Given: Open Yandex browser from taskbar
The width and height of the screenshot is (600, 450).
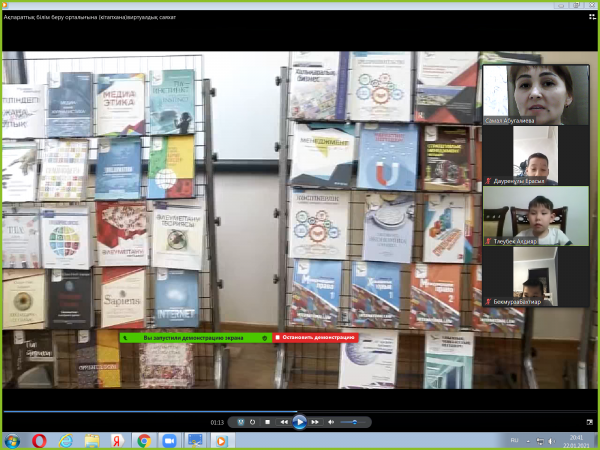Looking at the screenshot, I should coord(118,440).
